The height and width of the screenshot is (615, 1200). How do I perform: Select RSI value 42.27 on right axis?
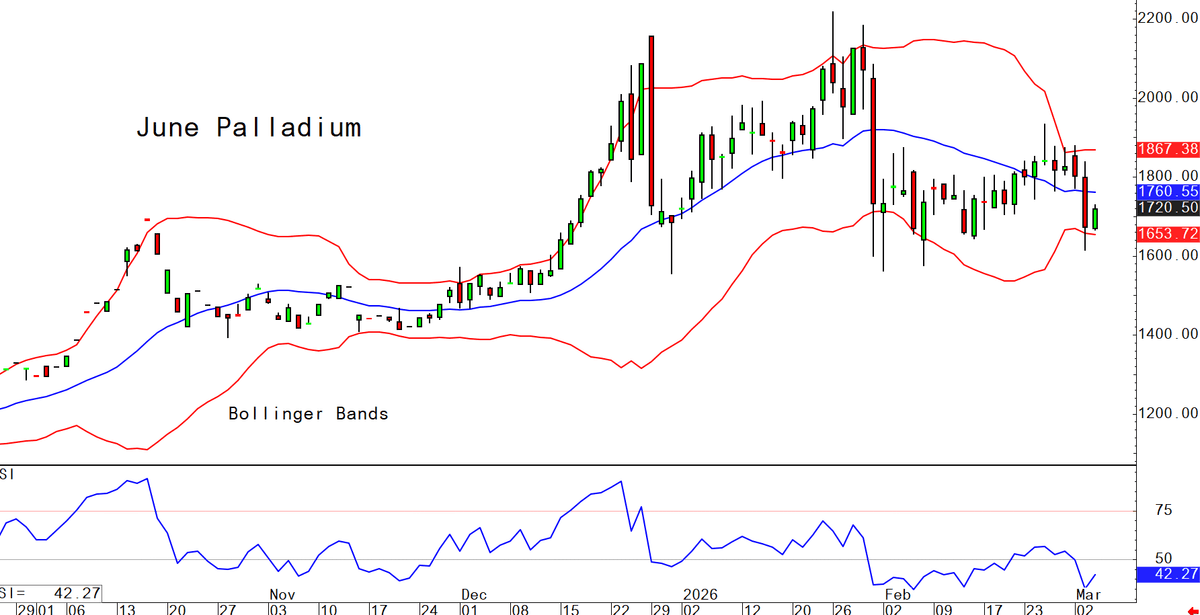point(1167,574)
